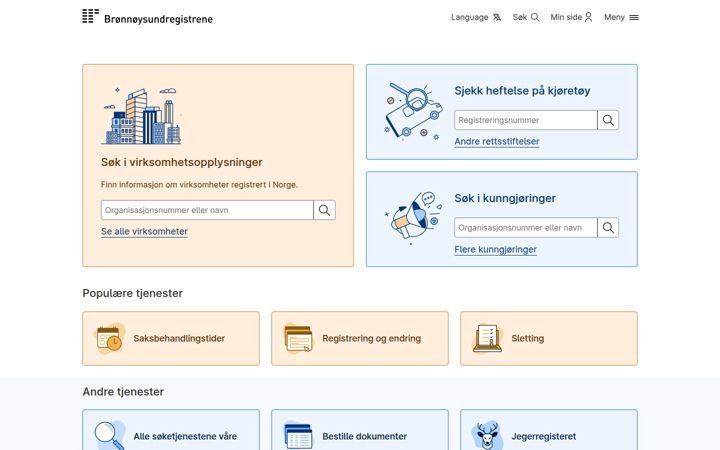Open the Meny hamburger menu
This screenshot has width=720, height=450.
(621, 17)
